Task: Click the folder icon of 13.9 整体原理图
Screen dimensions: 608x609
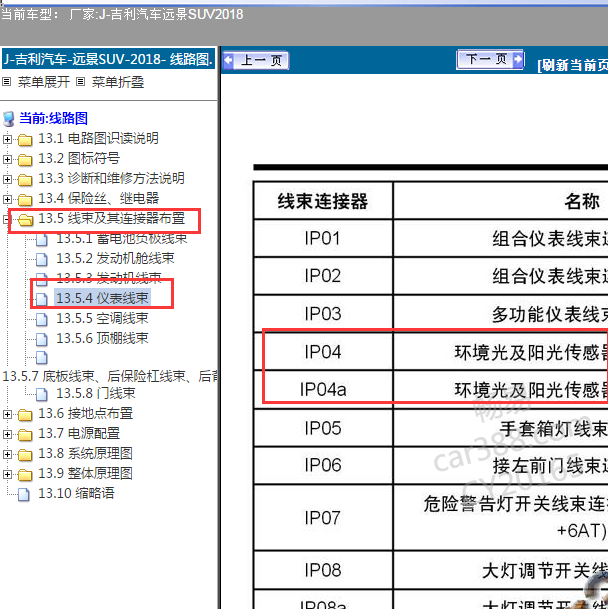Action: [25, 475]
